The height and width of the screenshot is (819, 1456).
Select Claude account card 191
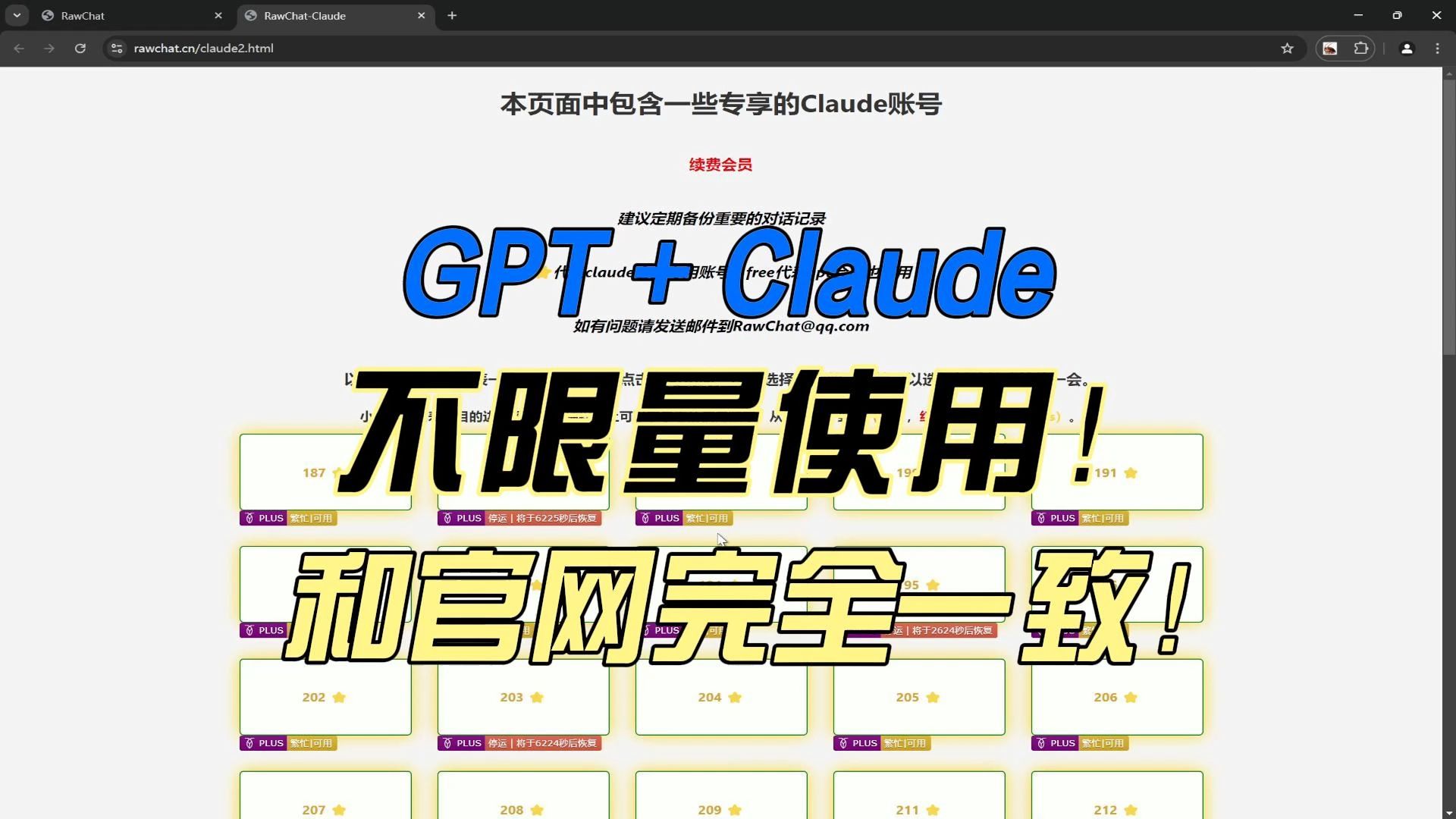tap(1116, 472)
